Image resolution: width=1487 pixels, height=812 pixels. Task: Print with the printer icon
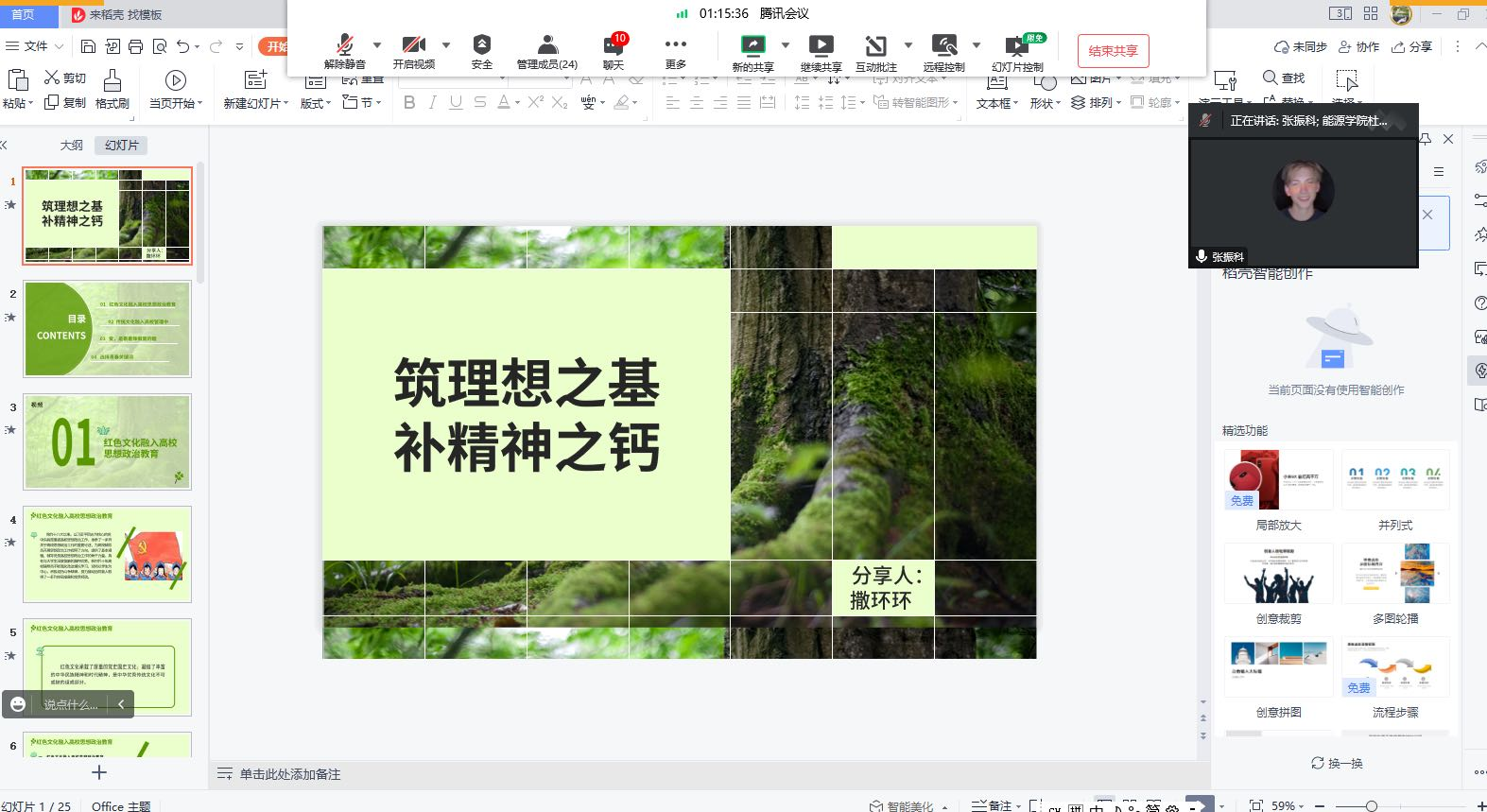tap(135, 45)
